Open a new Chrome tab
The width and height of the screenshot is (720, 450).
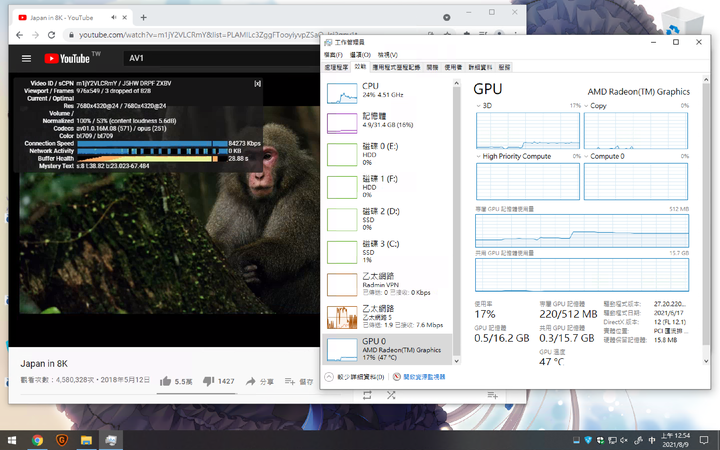(143, 17)
